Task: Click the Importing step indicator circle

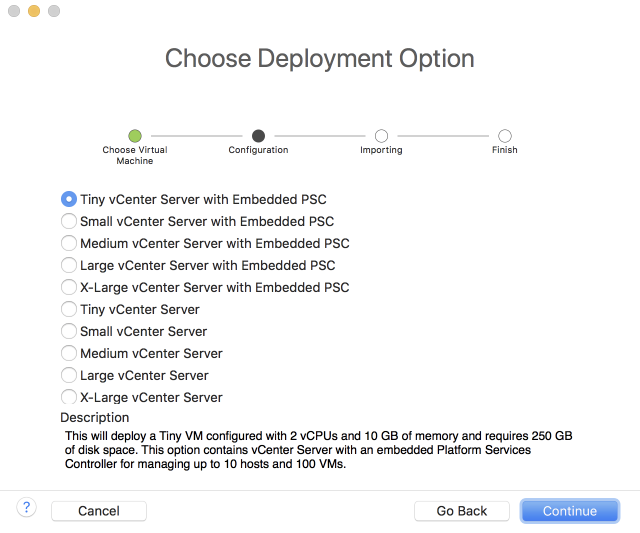Action: click(x=381, y=136)
